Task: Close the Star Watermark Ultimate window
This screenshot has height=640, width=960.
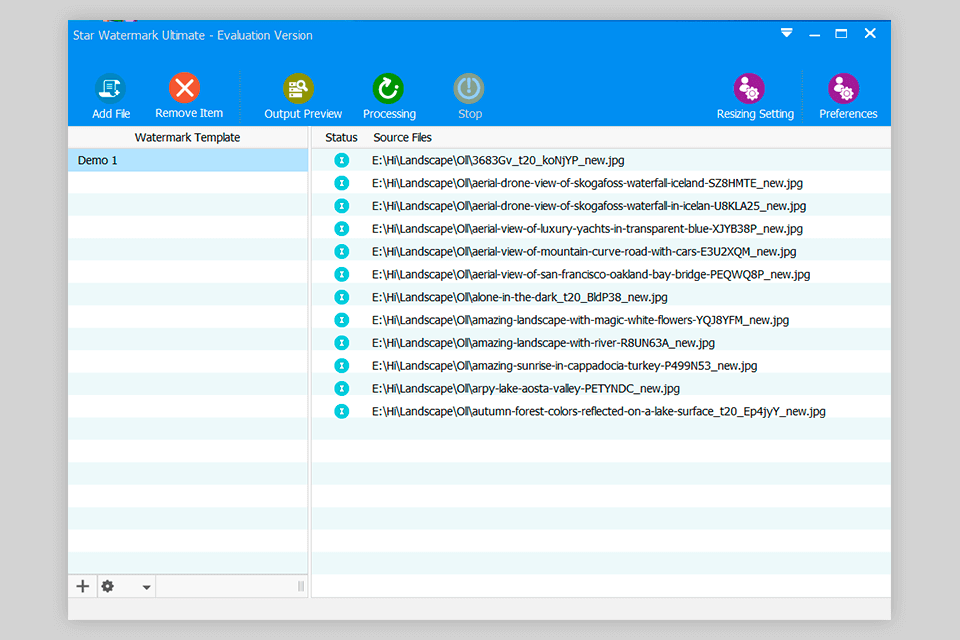Action: (870, 33)
